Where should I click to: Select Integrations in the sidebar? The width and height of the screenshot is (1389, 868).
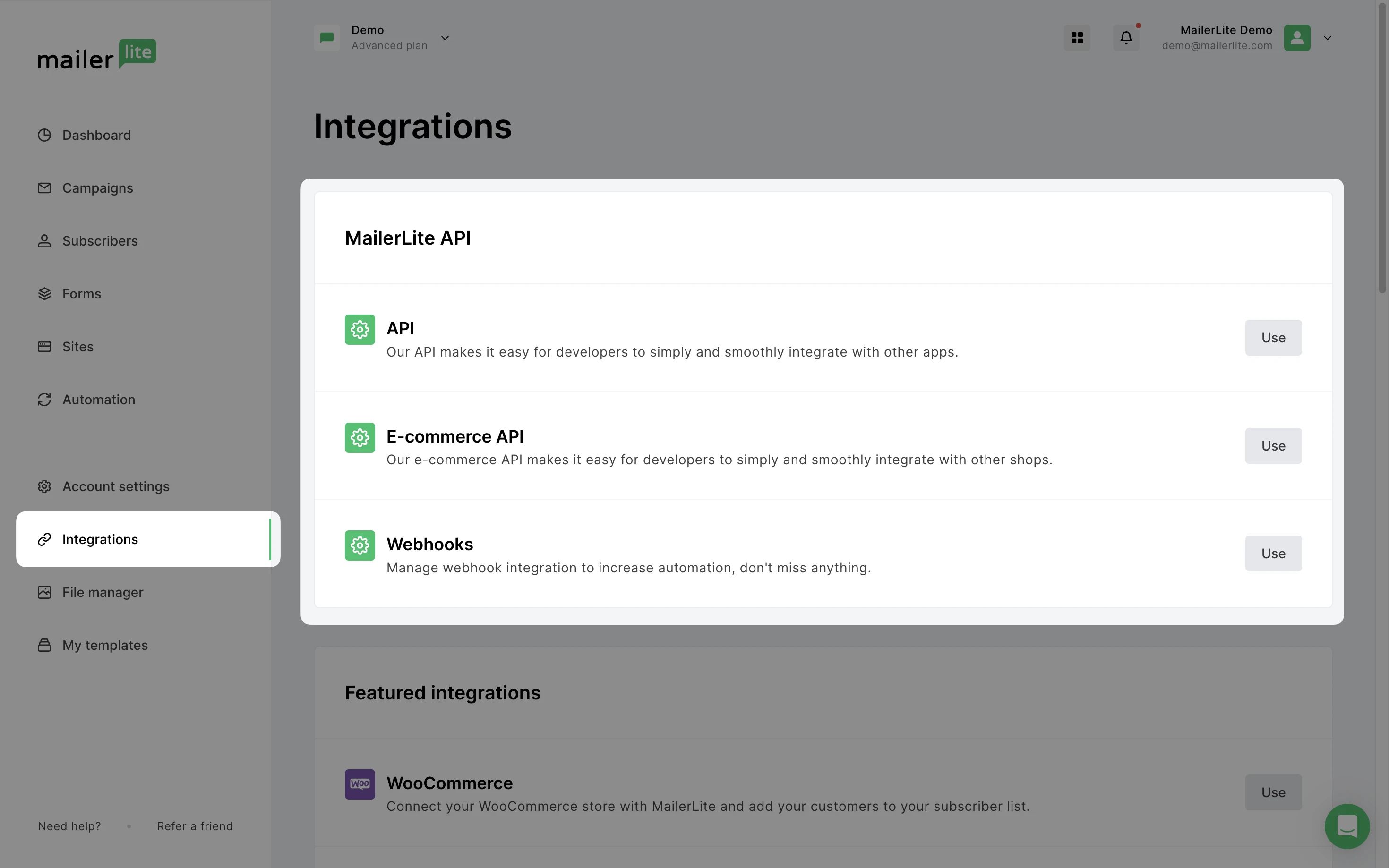(100, 539)
